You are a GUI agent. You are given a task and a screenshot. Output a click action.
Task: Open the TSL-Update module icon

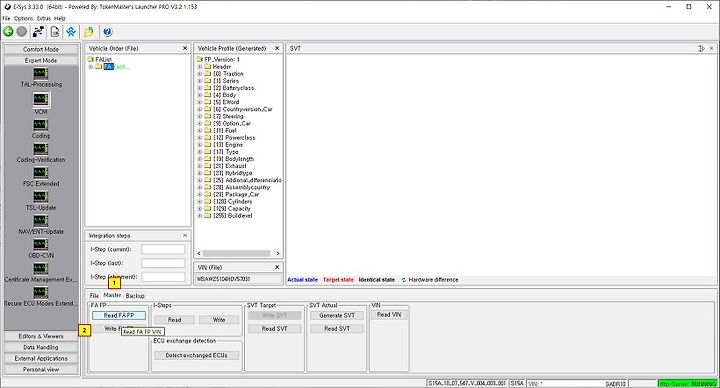pos(41,197)
